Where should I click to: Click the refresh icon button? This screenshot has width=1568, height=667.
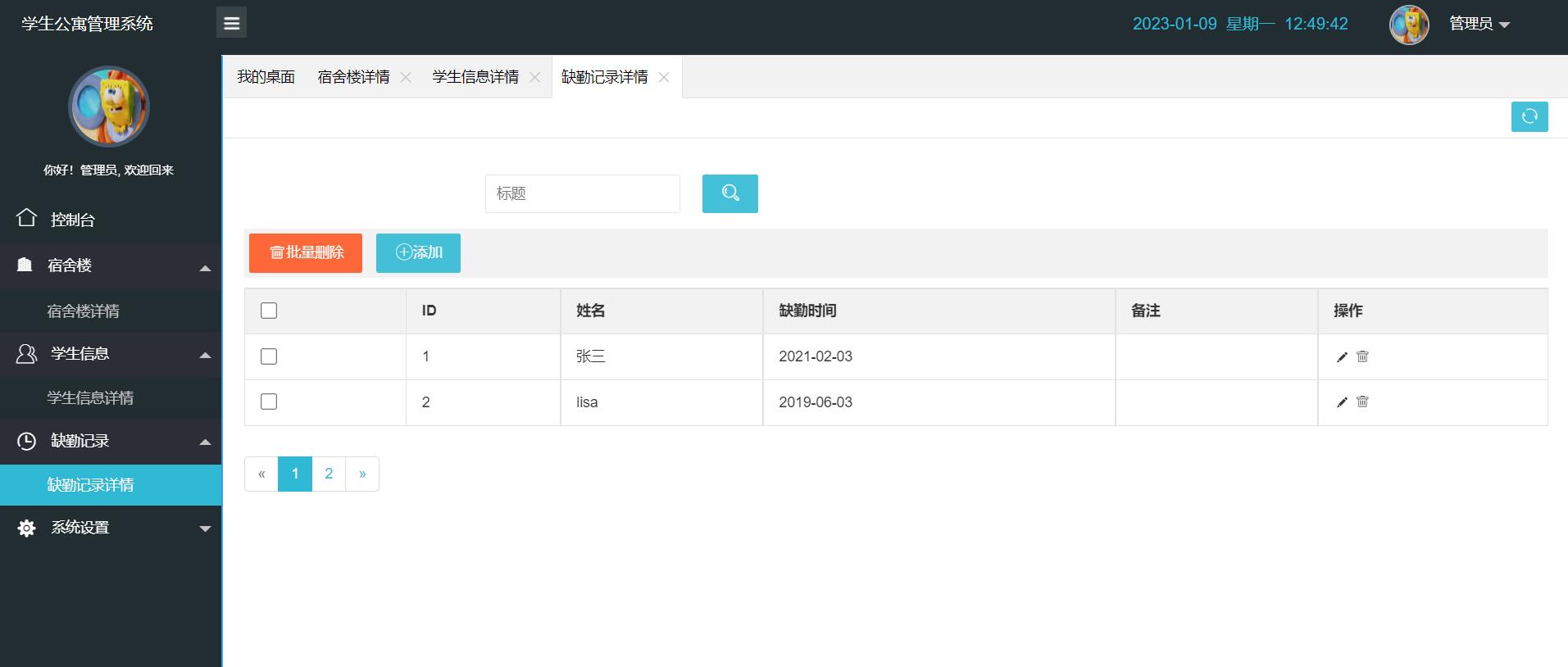pos(1529,116)
